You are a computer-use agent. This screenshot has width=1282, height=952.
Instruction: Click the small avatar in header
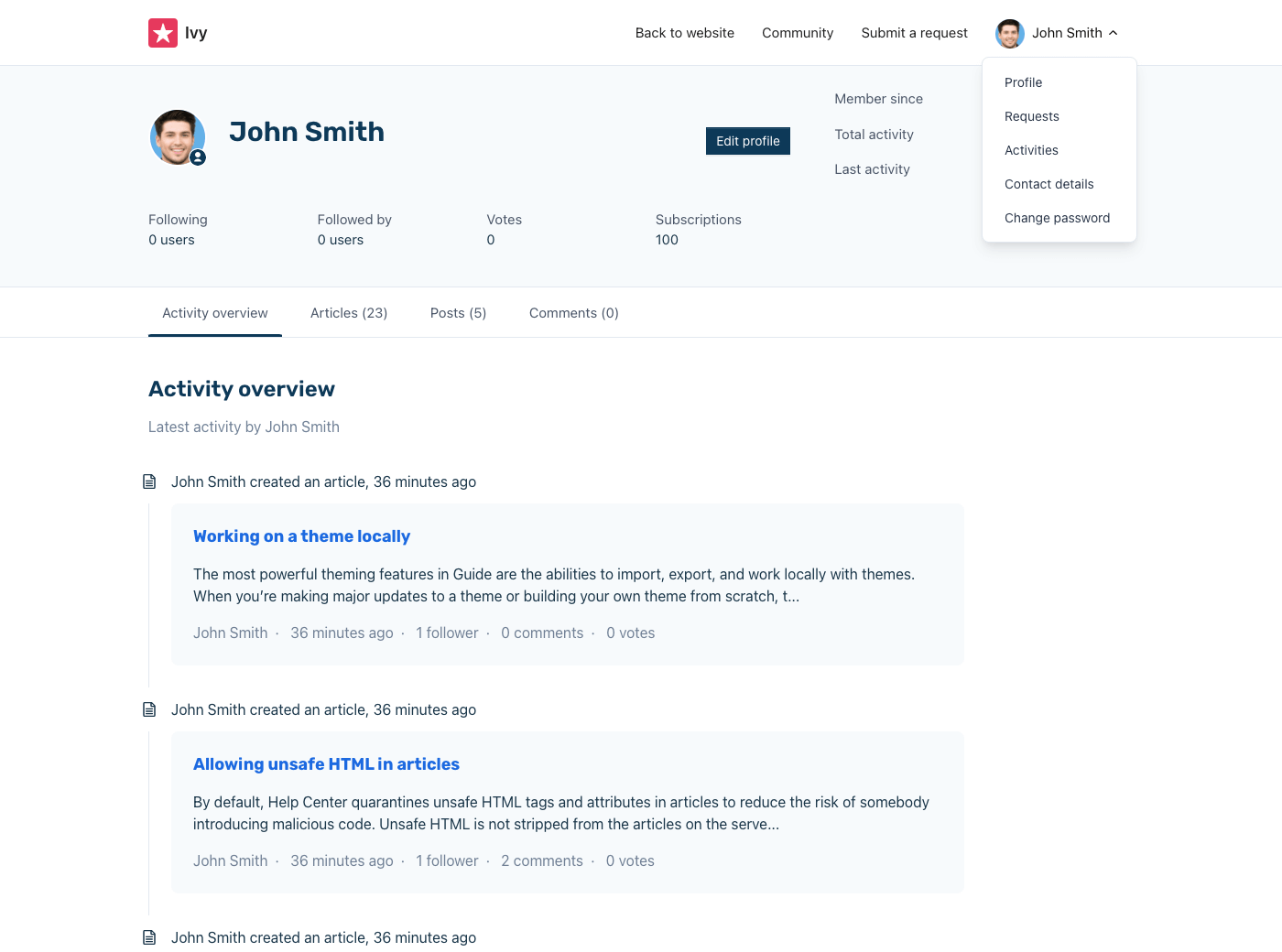click(x=1009, y=33)
